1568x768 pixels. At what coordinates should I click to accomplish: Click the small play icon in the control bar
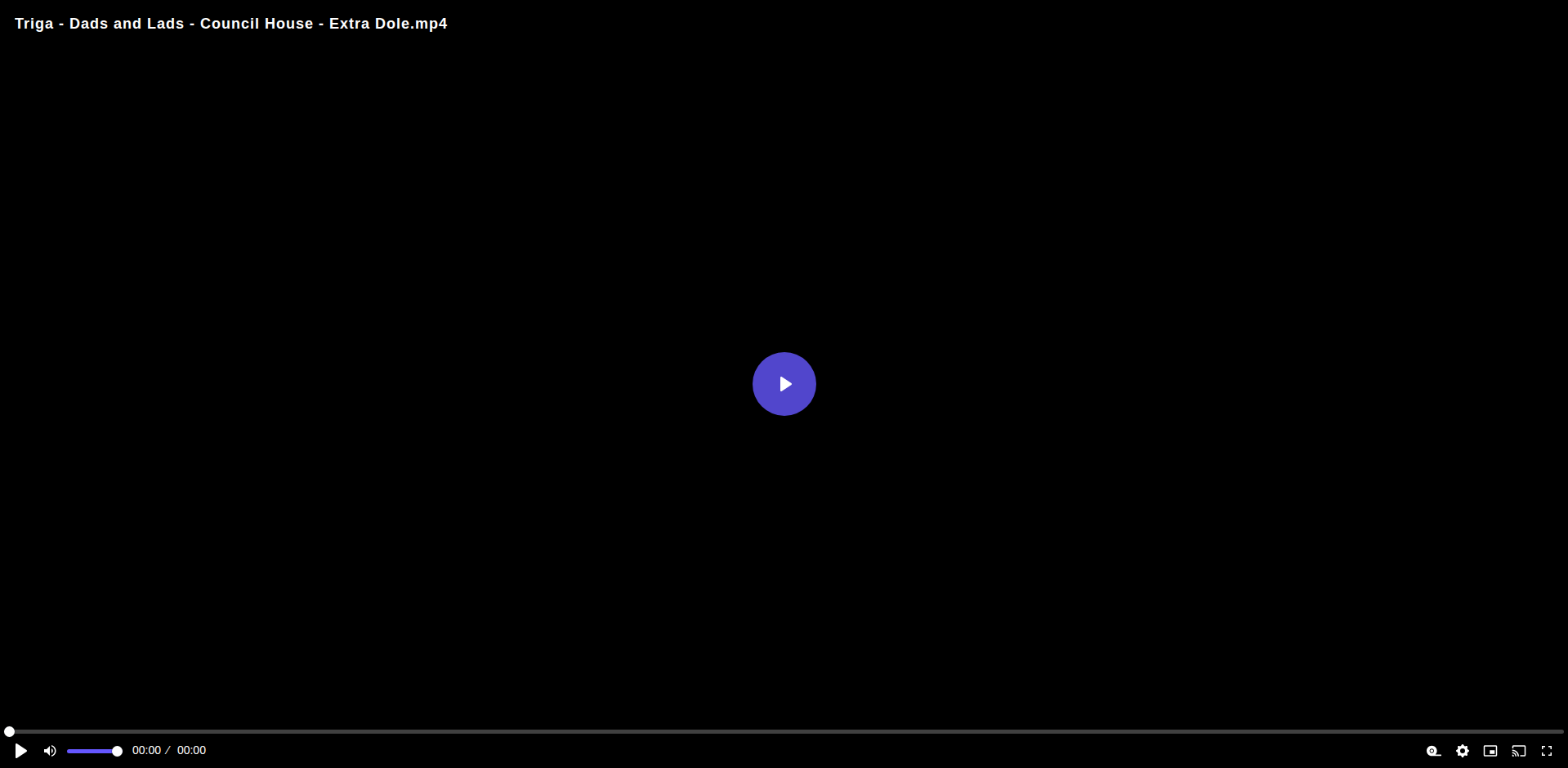[21, 751]
